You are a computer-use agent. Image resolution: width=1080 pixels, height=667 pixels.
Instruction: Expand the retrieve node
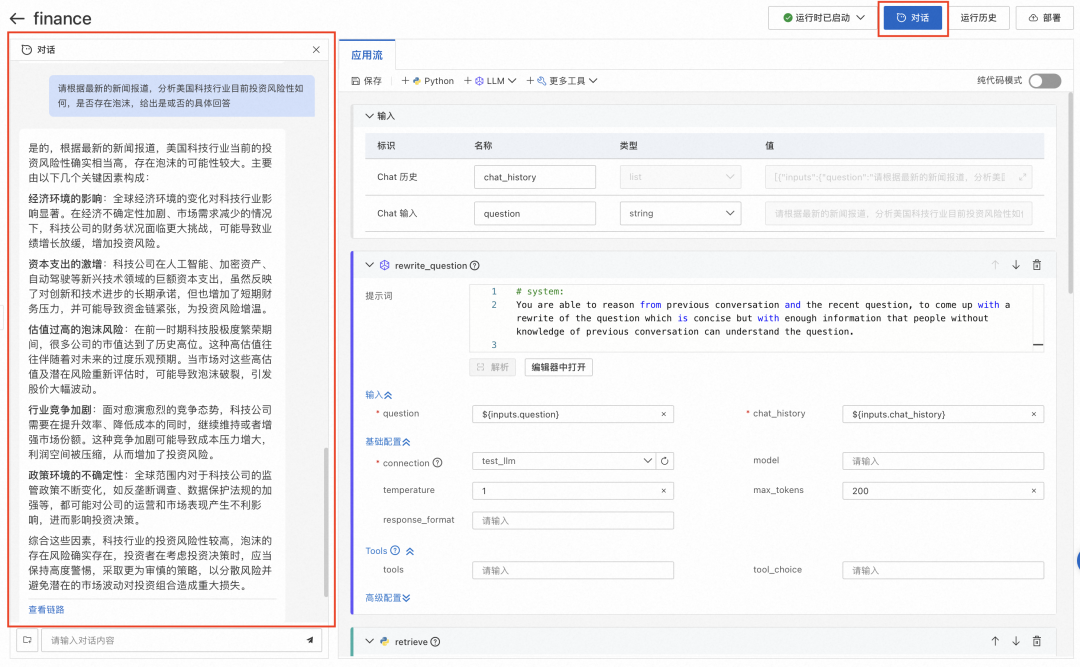point(369,641)
